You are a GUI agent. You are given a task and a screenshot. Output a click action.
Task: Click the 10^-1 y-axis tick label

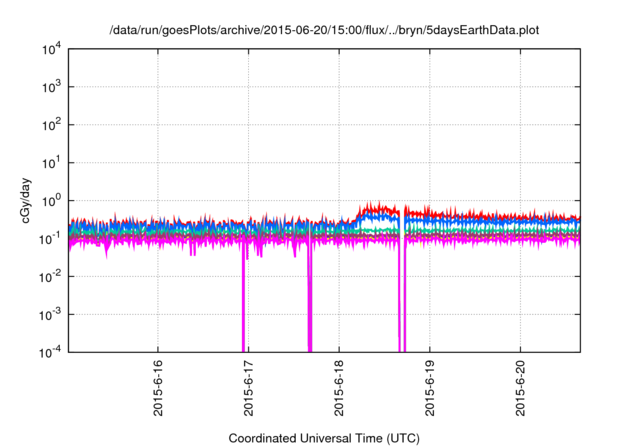pyautogui.click(x=50, y=239)
